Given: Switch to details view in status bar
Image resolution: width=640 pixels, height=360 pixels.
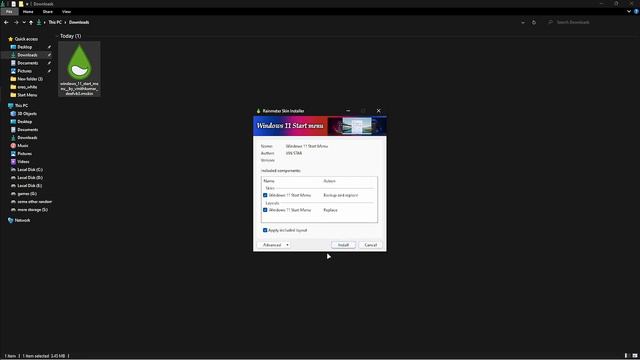Looking at the screenshot, I should coord(627,356).
